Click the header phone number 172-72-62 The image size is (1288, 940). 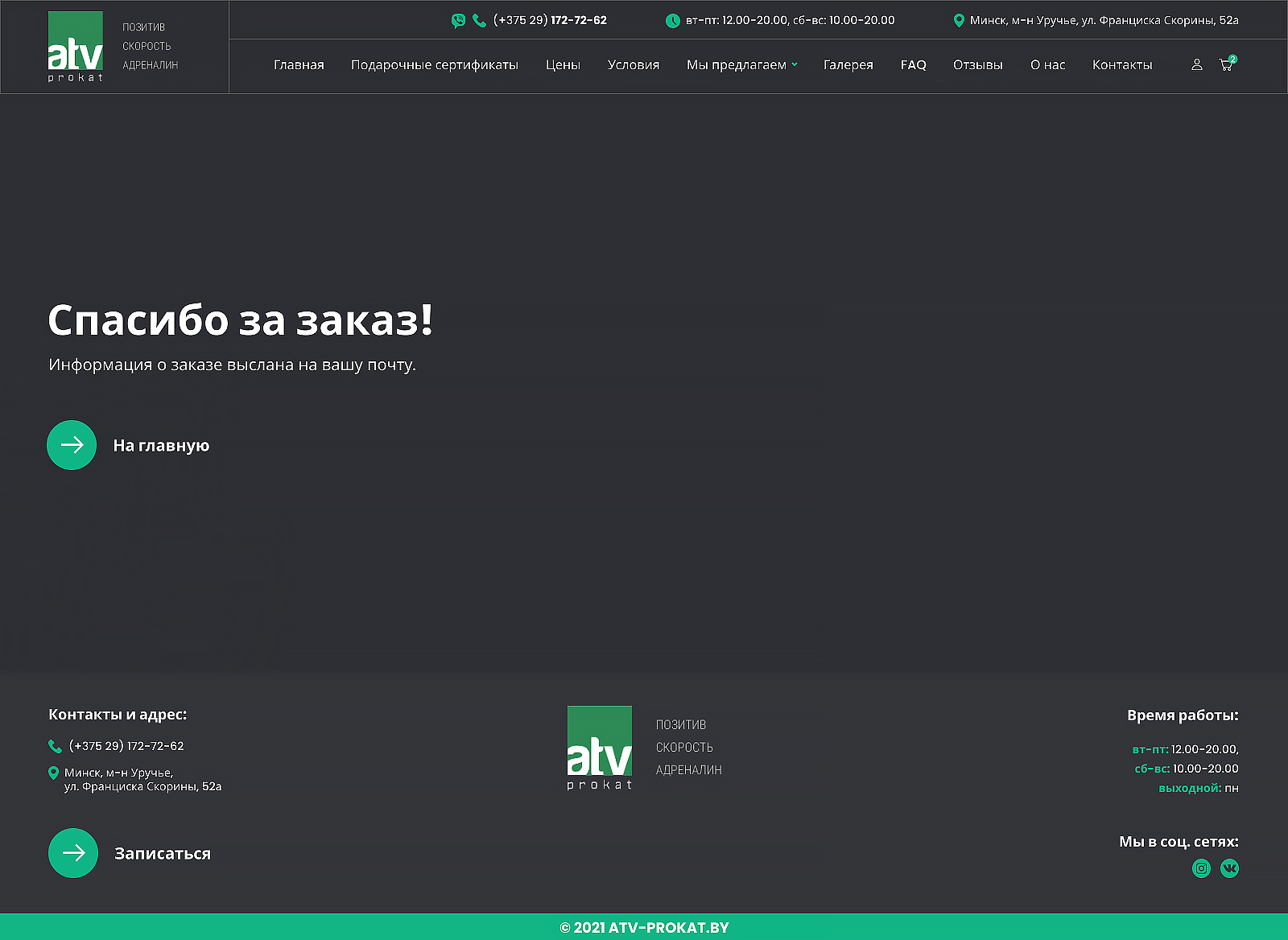(550, 20)
